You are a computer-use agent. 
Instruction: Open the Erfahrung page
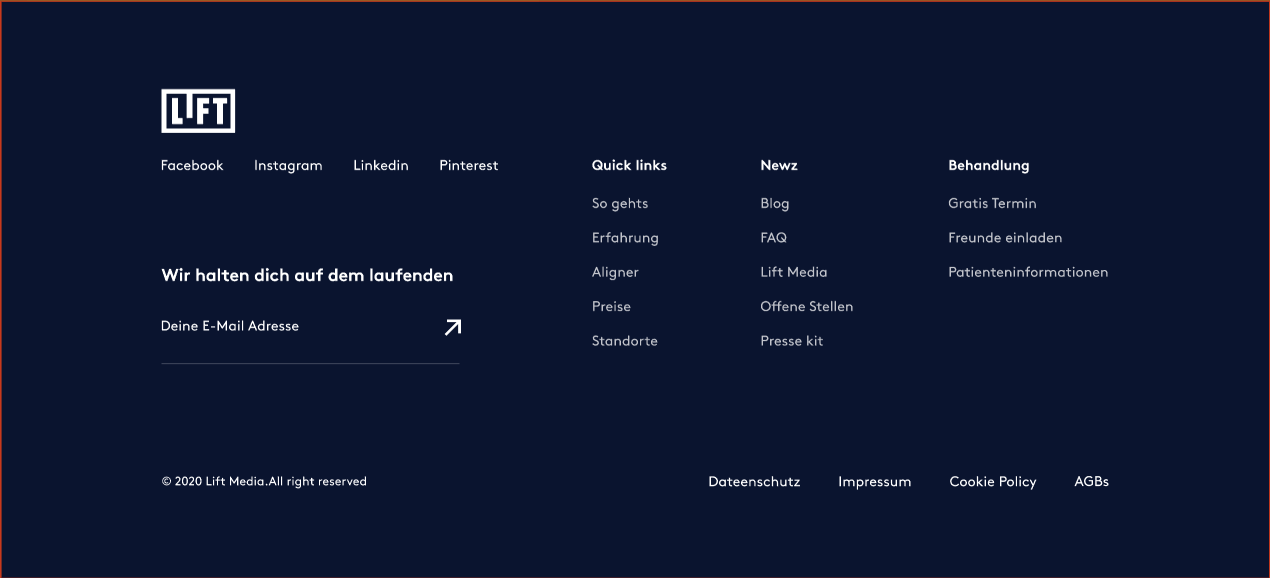tap(625, 238)
